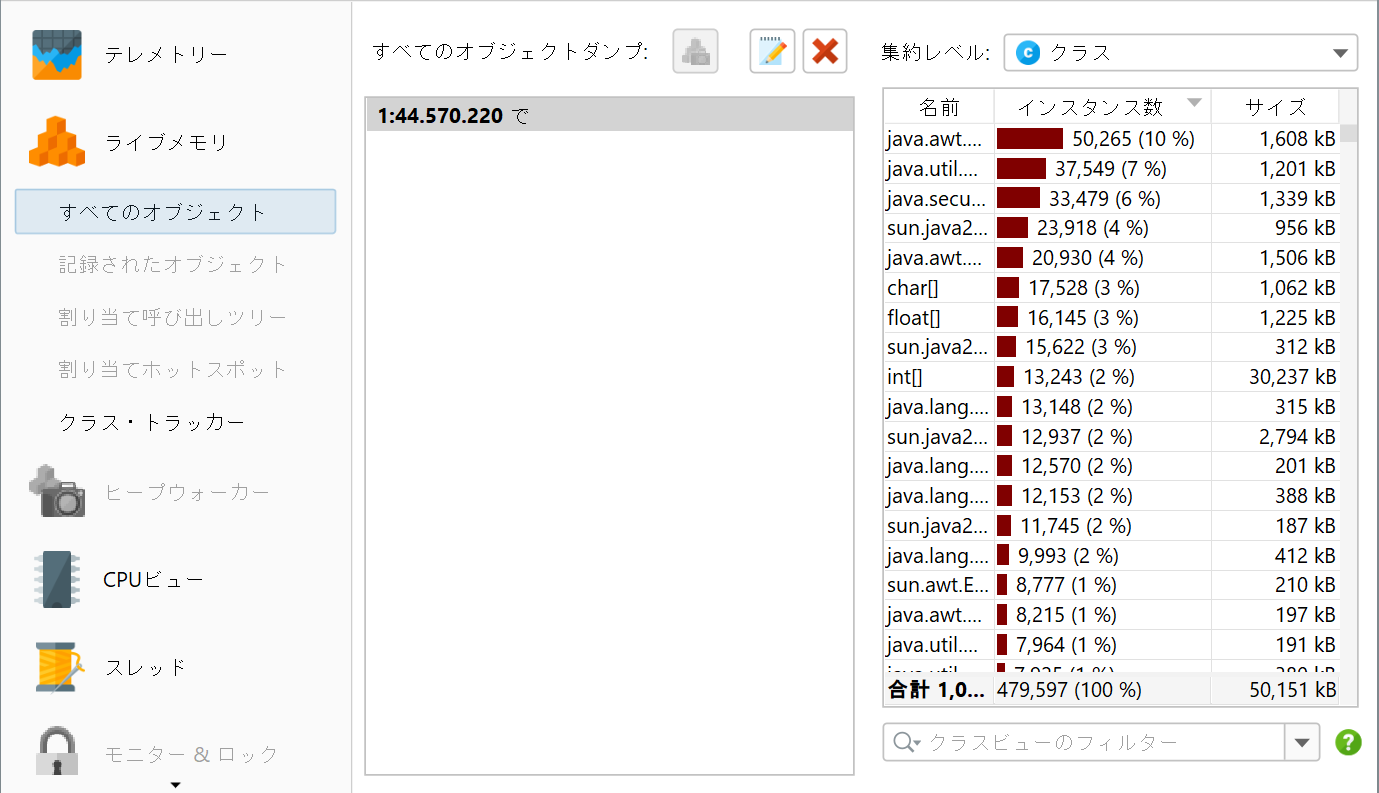Click the red X delete dump icon
Screen dimensions: 1379x793
pyautogui.click(x=825, y=52)
